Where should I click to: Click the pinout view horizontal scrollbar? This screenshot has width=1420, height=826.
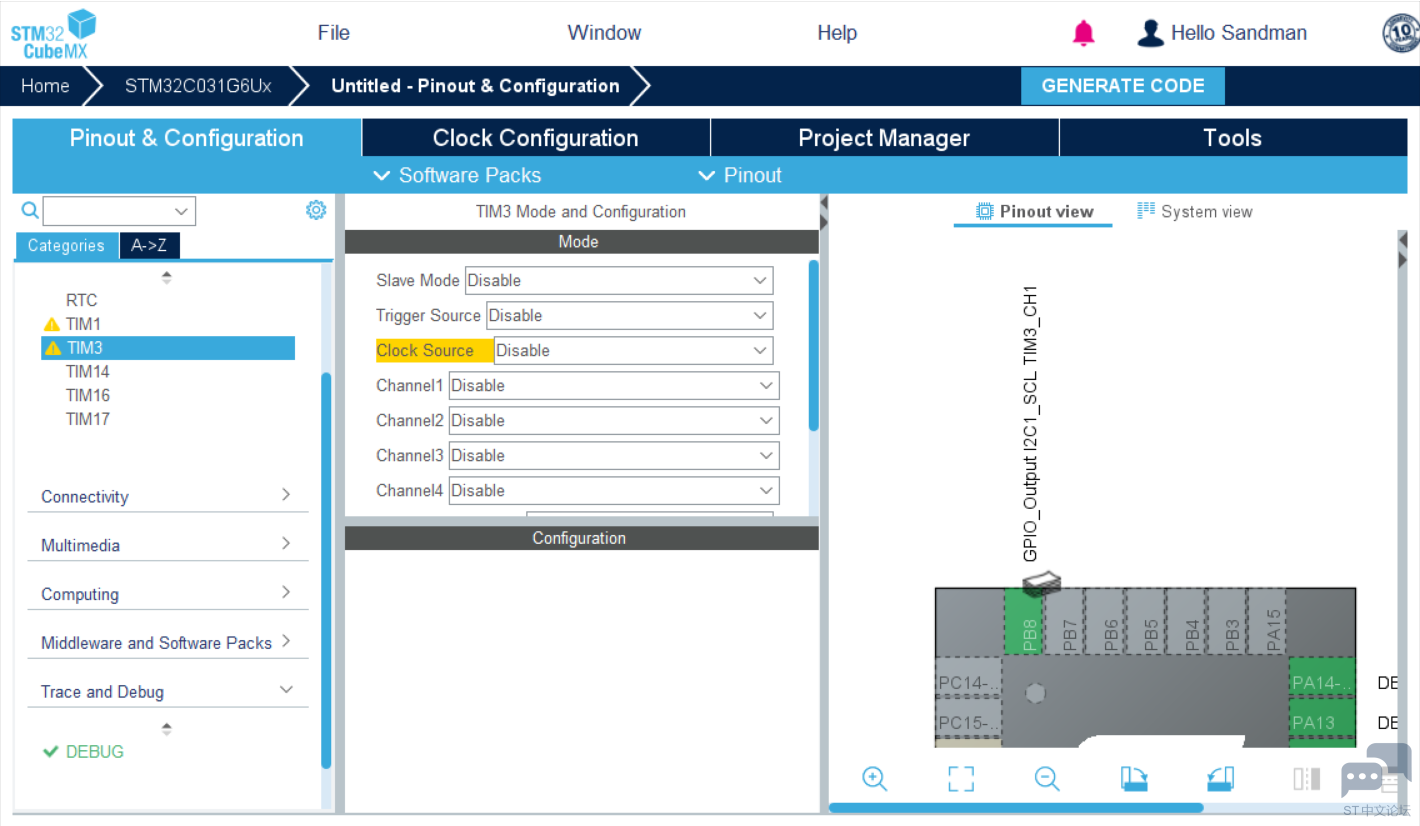[1016, 807]
